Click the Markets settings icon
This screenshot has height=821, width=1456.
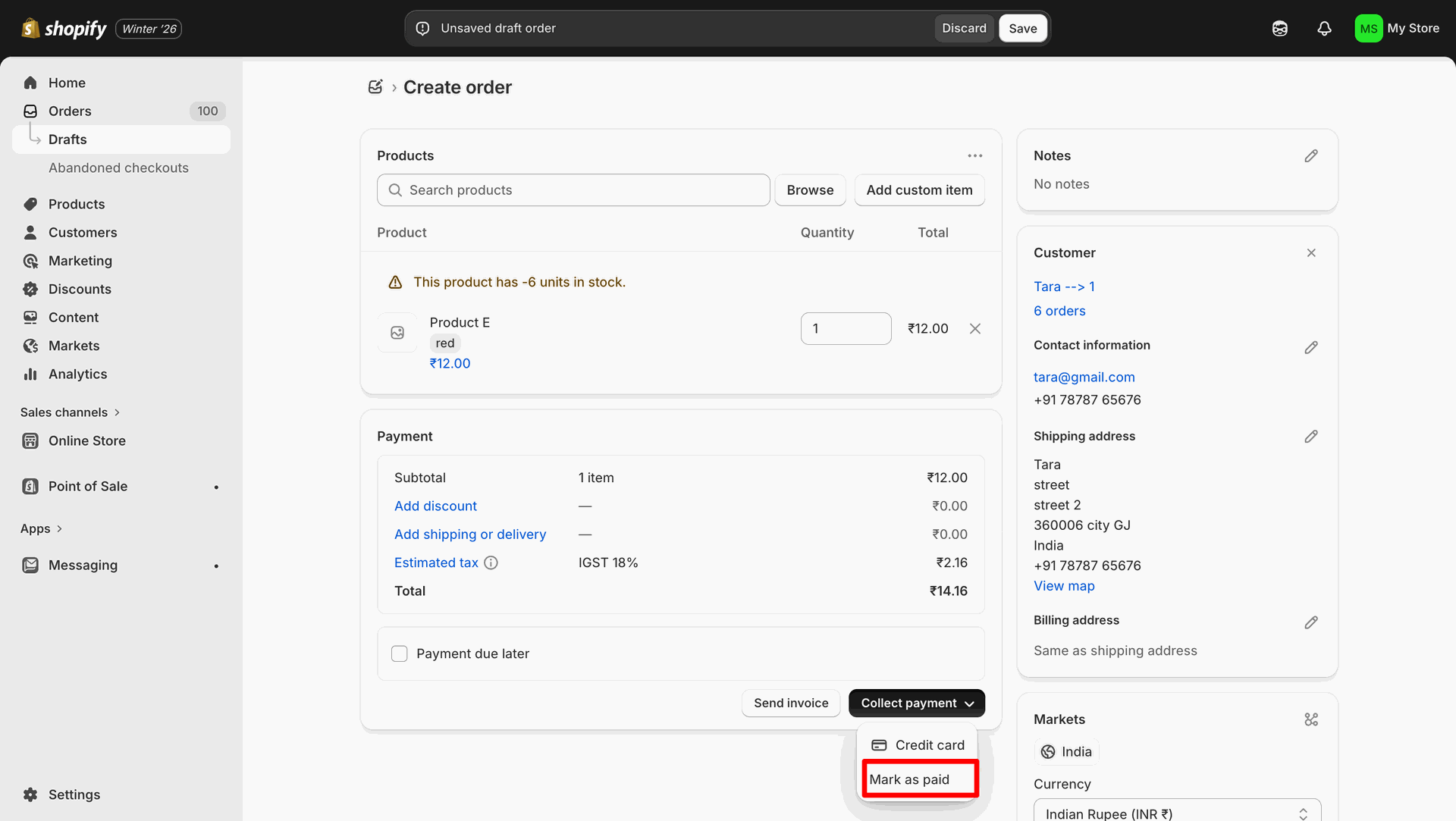(x=1311, y=719)
